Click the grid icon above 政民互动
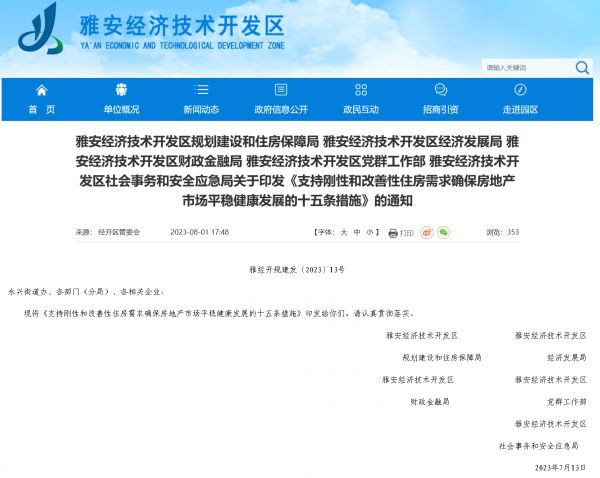 (361, 90)
